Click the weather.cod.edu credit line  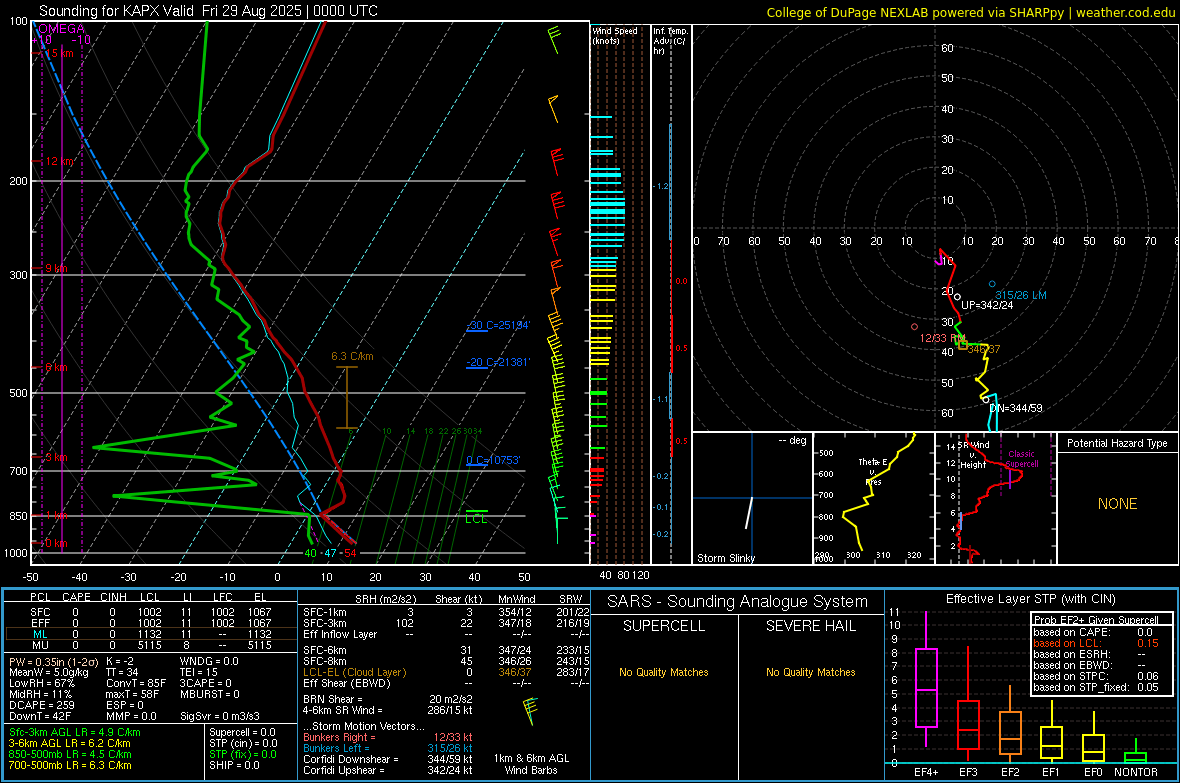pos(970,12)
